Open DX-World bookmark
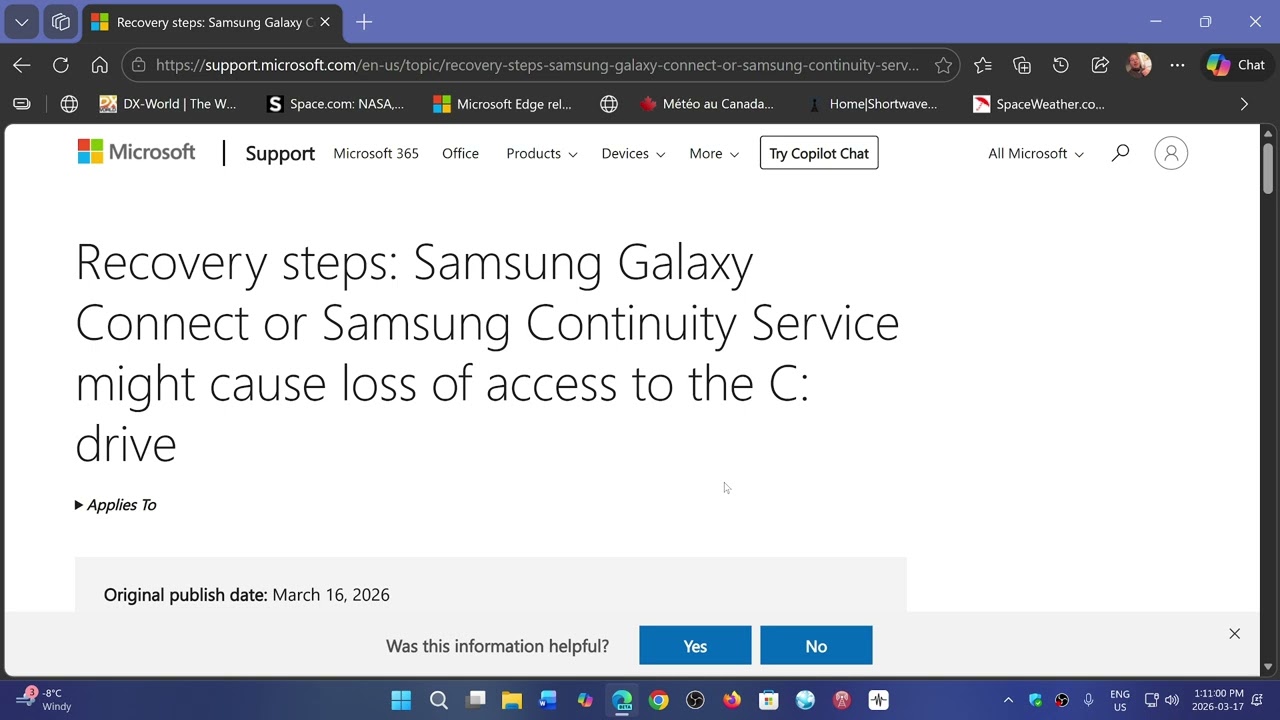This screenshot has width=1280, height=720. 168,104
